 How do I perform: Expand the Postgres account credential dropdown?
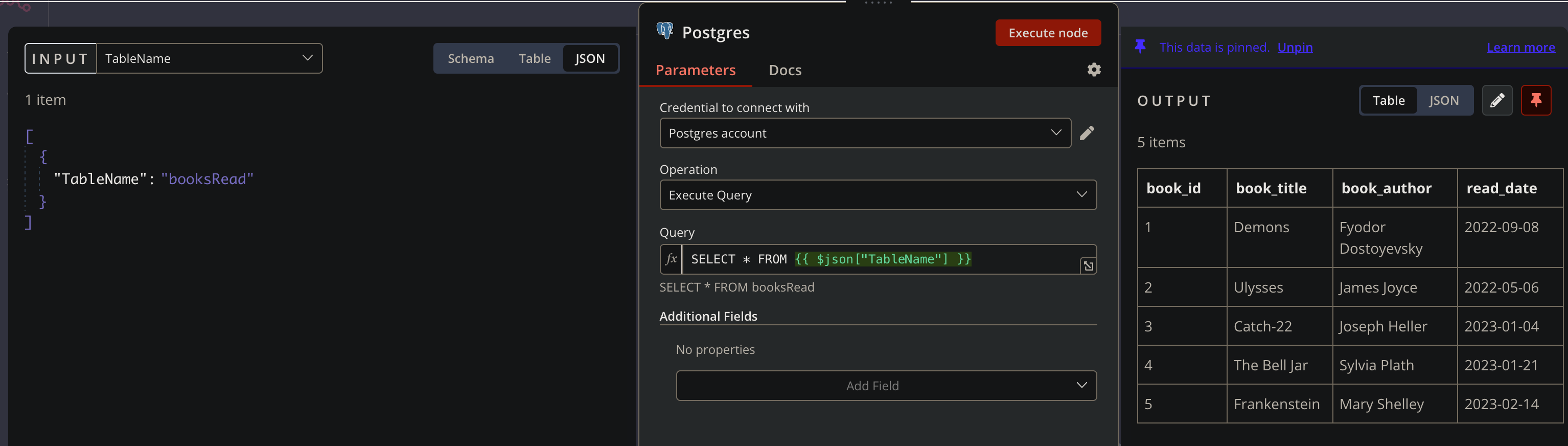[x=864, y=133]
